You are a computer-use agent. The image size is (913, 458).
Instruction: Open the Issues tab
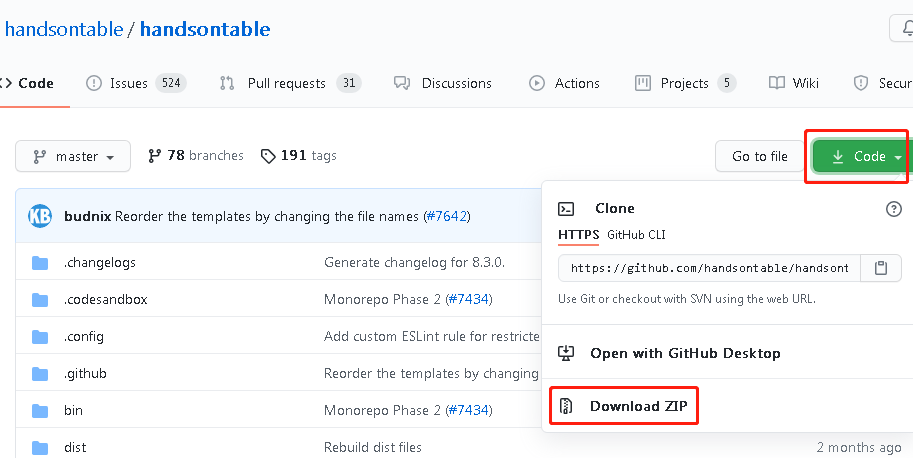pos(136,83)
